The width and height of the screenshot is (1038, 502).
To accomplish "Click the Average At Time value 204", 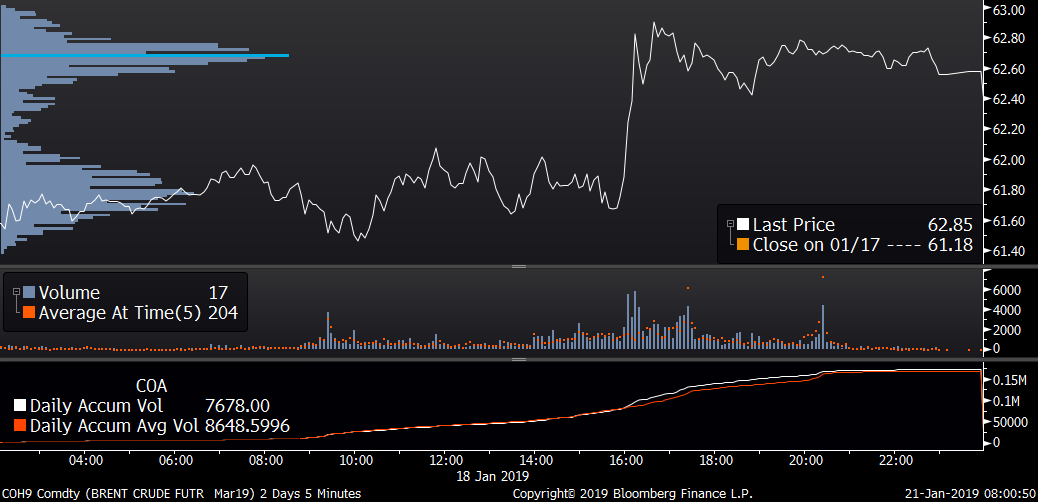I will (222, 313).
